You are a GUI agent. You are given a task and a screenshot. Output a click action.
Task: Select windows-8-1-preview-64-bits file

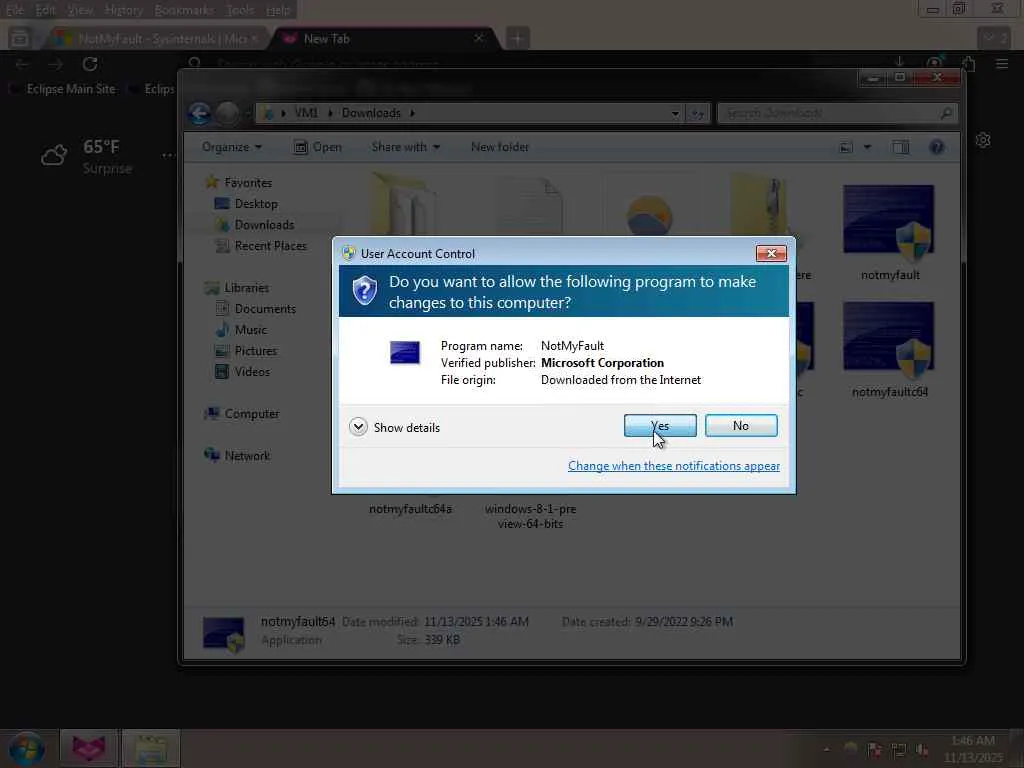pos(530,516)
